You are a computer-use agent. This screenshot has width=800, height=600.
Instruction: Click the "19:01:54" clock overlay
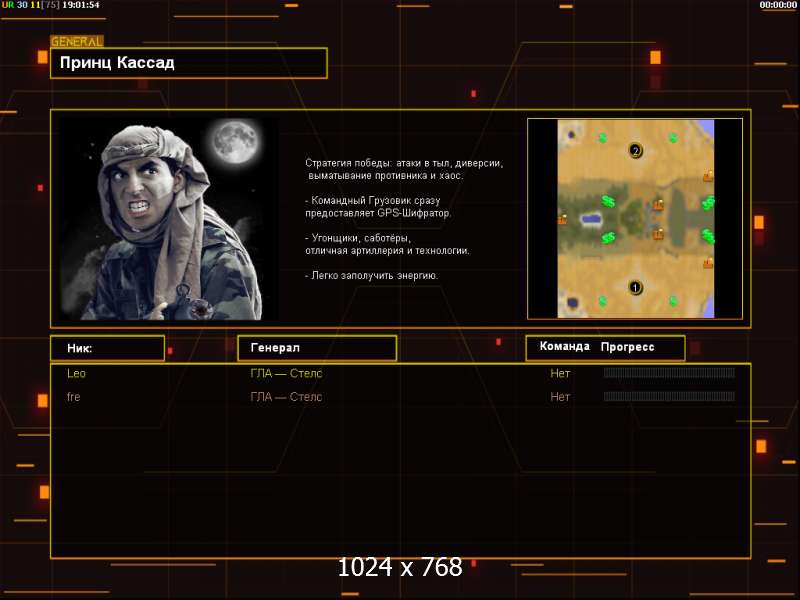(81, 5)
